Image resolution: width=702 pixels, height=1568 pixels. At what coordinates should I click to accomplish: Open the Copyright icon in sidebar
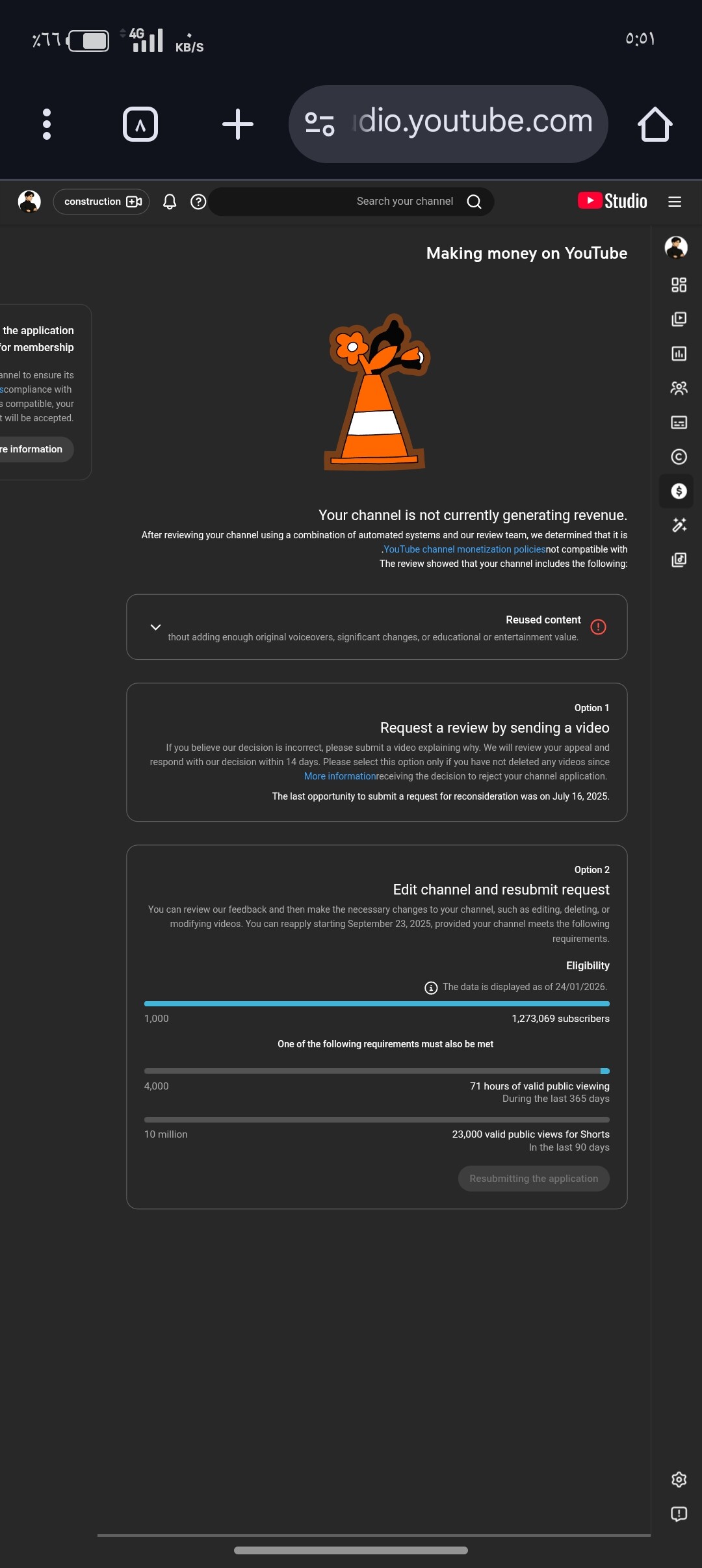tap(679, 457)
